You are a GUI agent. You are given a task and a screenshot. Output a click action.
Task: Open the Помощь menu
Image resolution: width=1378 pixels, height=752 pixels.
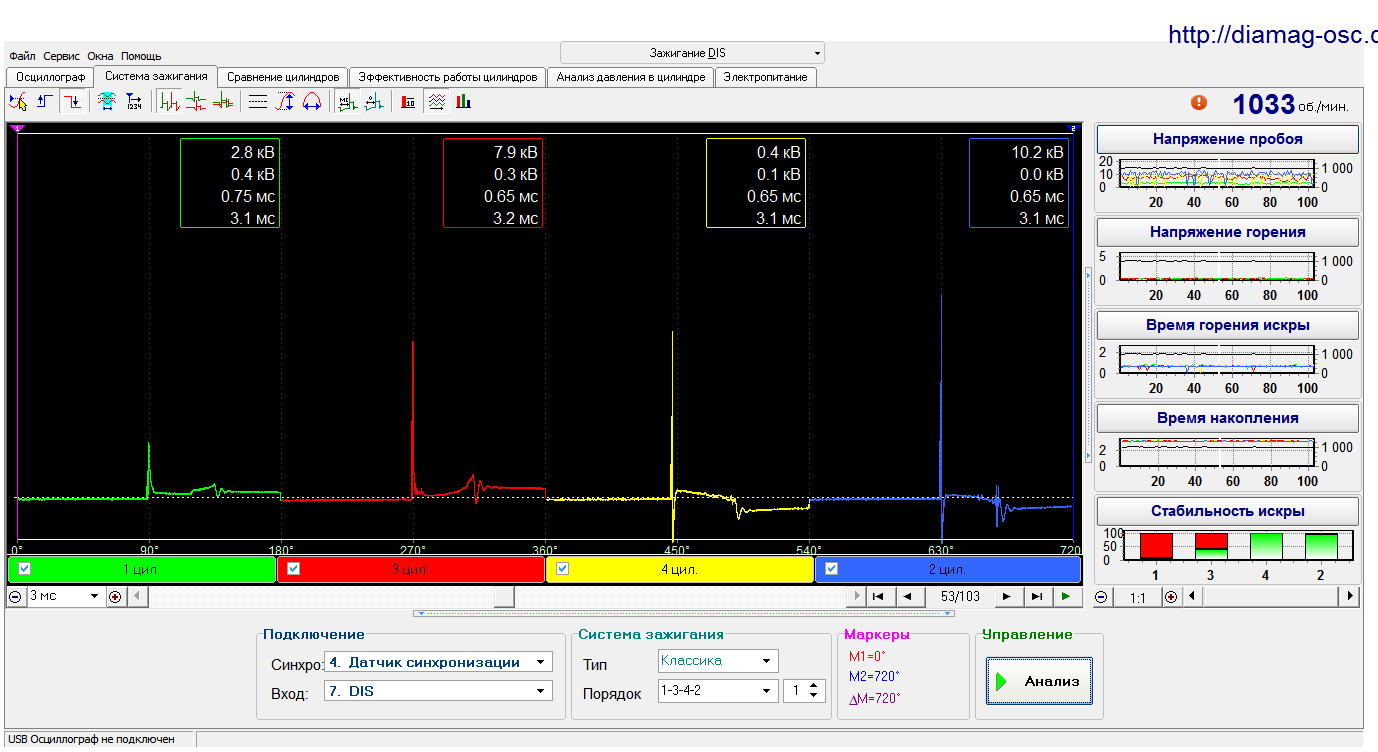tap(141, 56)
